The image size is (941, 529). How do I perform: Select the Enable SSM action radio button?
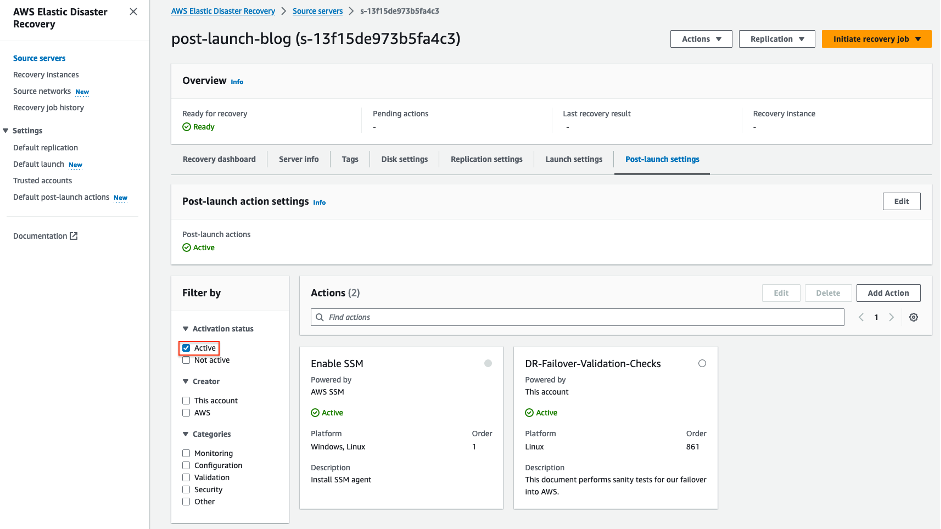(x=488, y=363)
